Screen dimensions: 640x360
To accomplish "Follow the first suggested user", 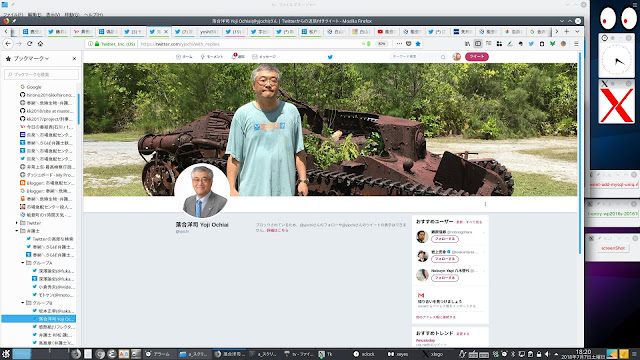I will (x=444, y=239).
